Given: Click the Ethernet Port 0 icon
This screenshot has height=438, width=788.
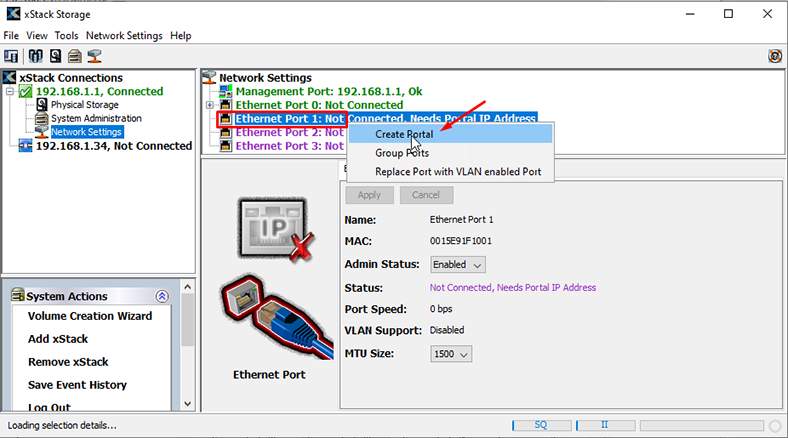Looking at the screenshot, I should tap(226, 105).
